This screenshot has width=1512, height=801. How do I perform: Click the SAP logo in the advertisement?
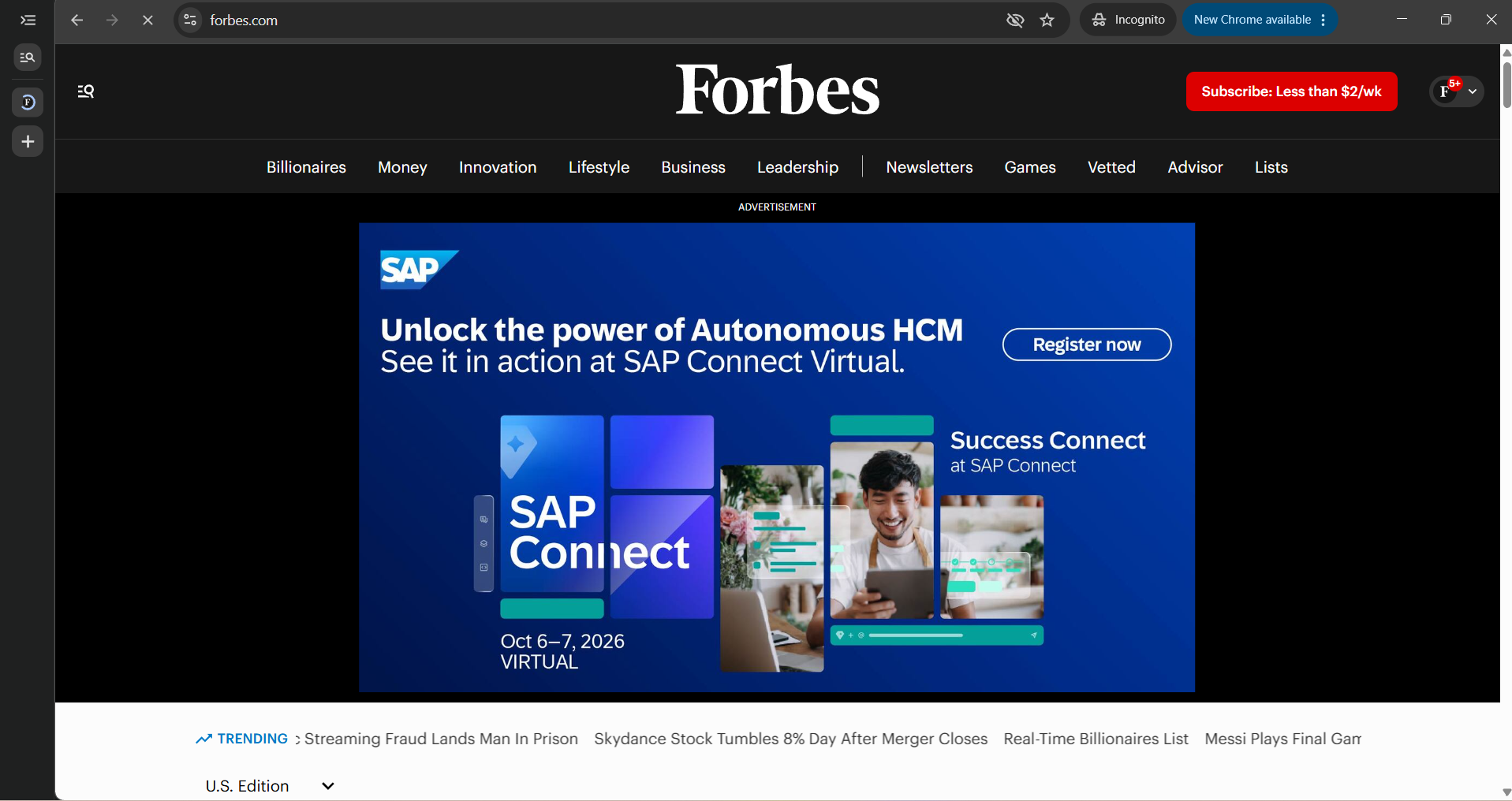point(419,270)
